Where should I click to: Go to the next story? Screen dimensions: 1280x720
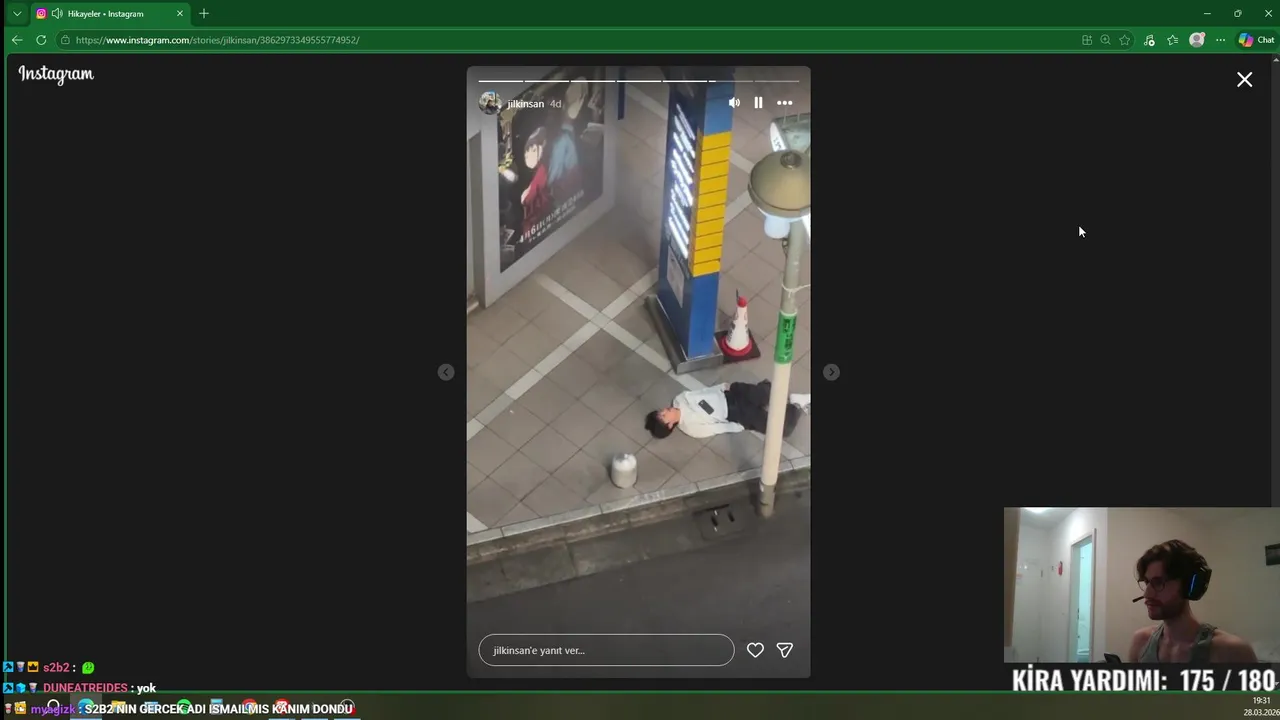(831, 372)
